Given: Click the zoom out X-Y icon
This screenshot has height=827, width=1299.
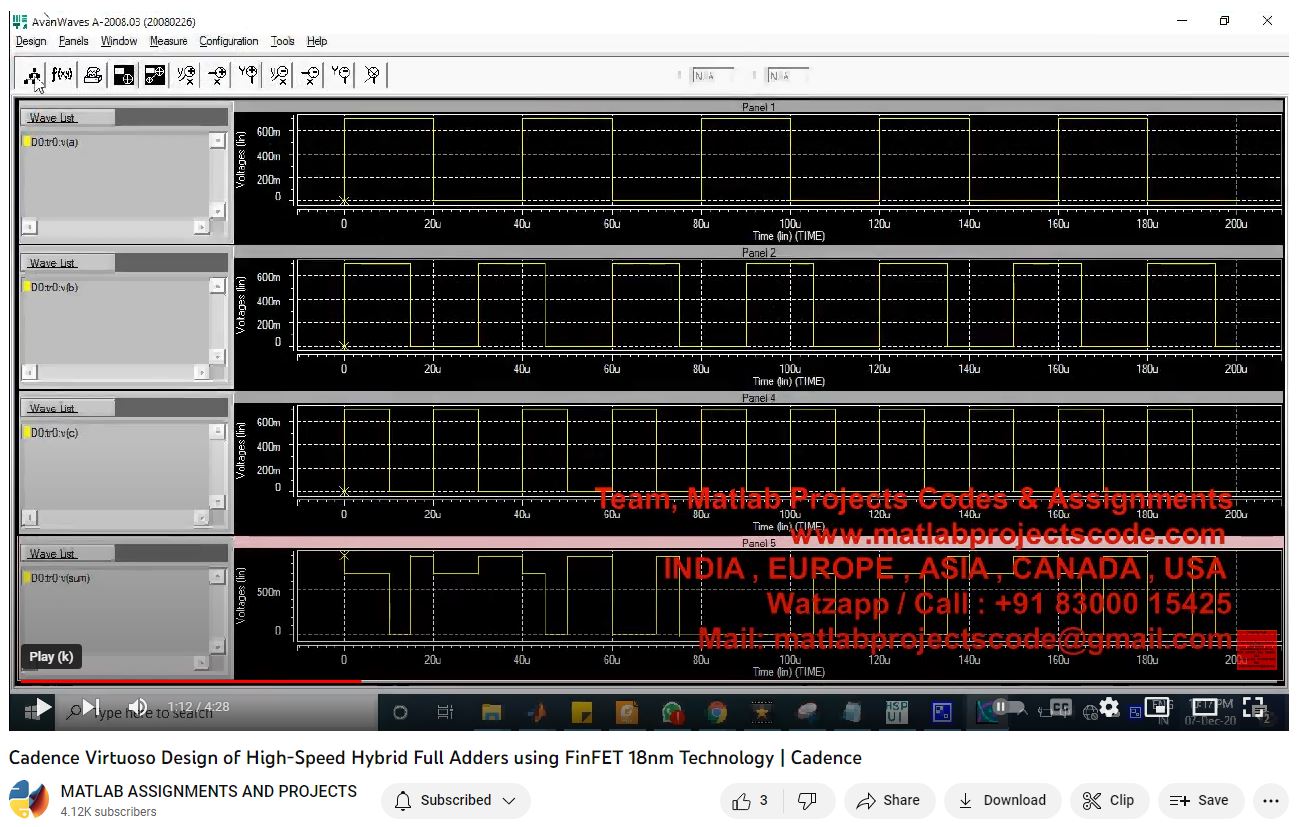Looking at the screenshot, I should pyautogui.click(x=279, y=75).
